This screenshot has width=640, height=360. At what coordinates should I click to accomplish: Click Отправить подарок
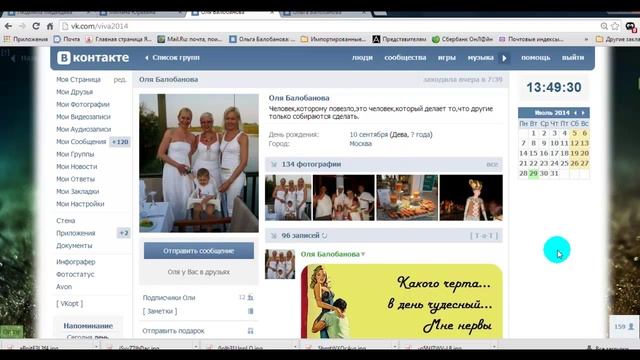pyautogui.click(x=173, y=331)
